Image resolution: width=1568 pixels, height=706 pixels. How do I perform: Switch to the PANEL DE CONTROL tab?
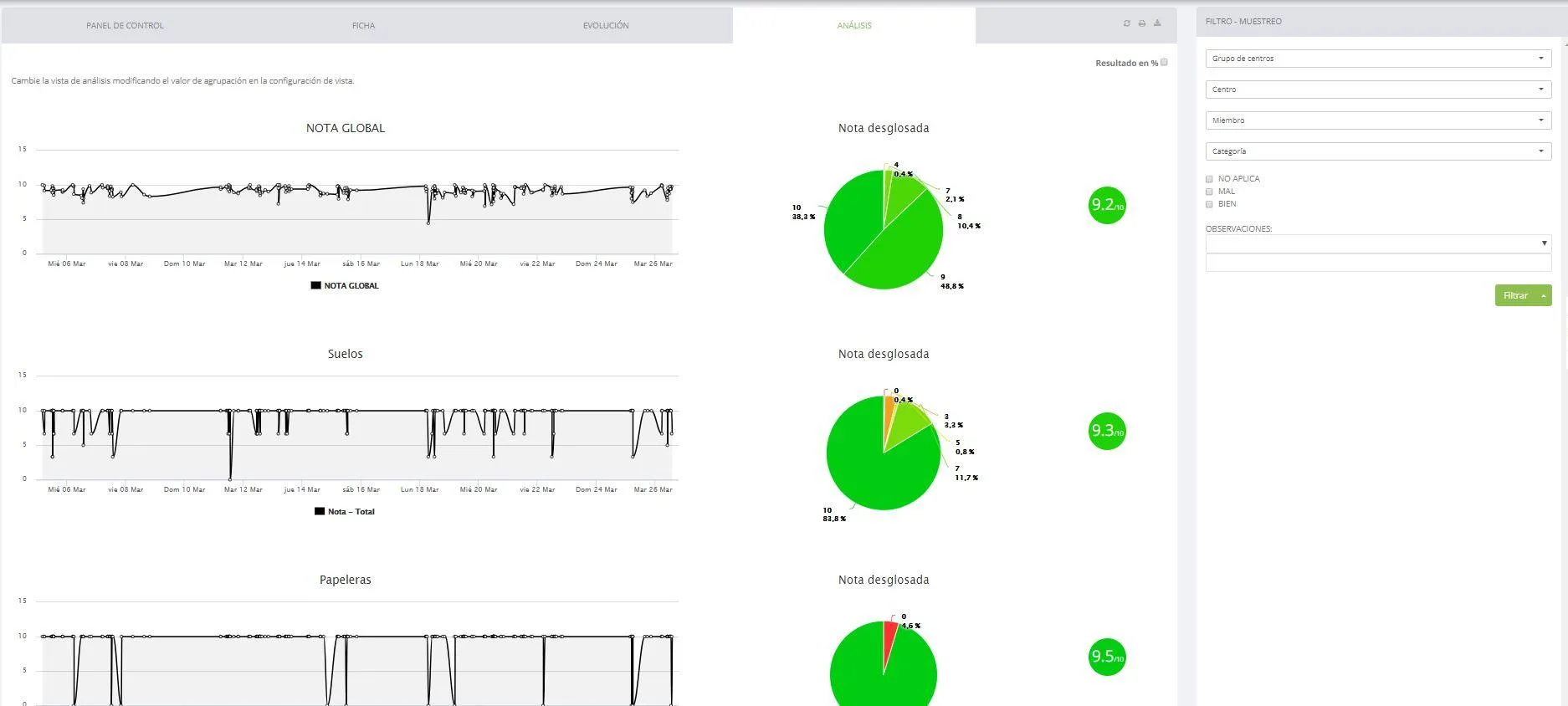125,26
